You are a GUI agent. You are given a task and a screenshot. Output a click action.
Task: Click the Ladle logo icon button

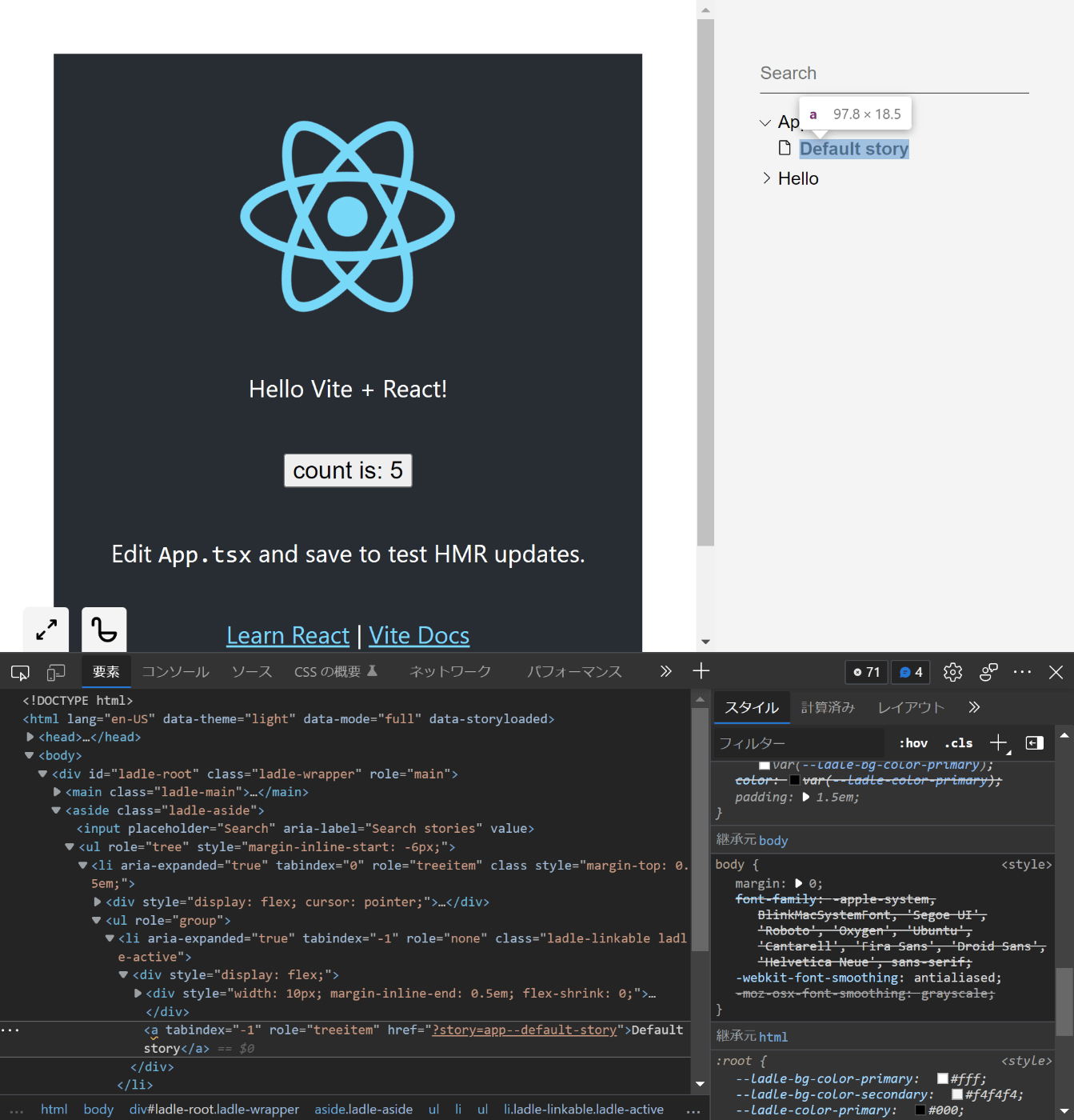click(104, 630)
